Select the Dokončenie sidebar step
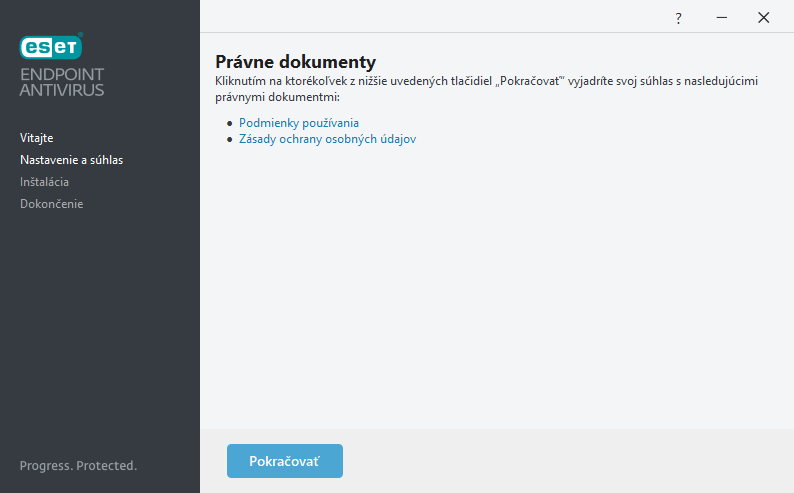 52,204
